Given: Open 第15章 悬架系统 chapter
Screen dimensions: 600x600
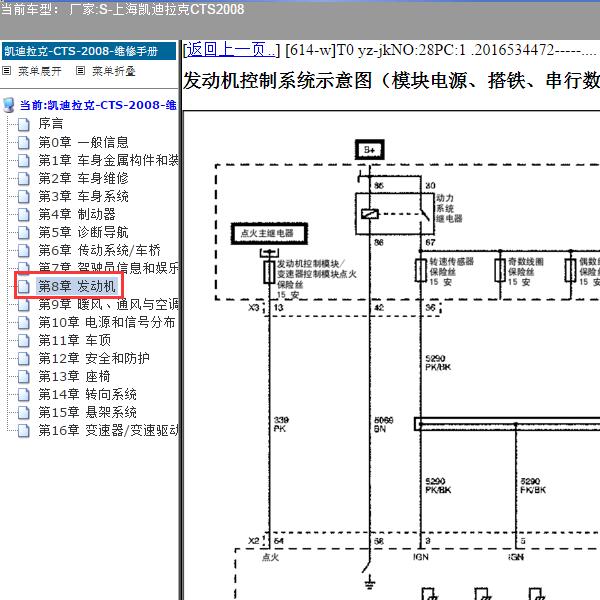Looking at the screenshot, I should click(88, 412).
